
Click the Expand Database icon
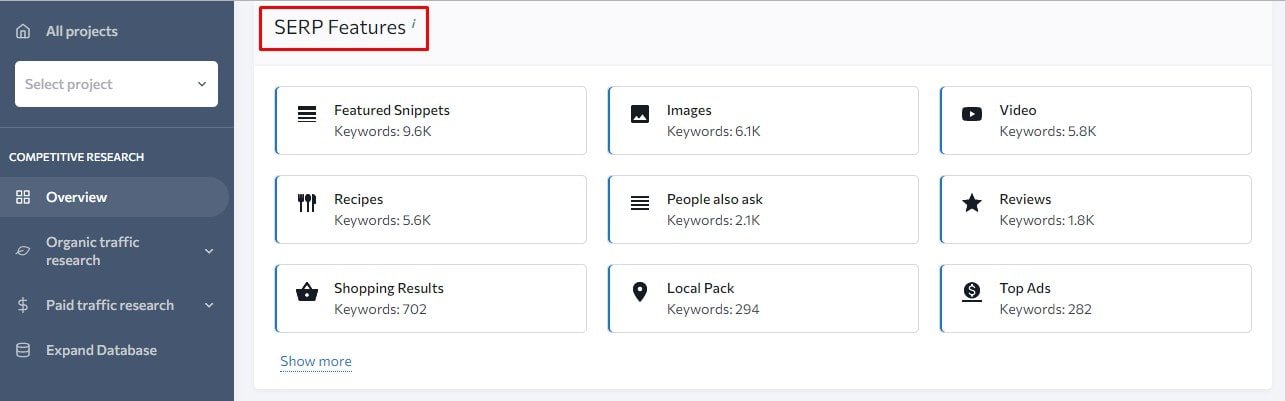click(23, 350)
